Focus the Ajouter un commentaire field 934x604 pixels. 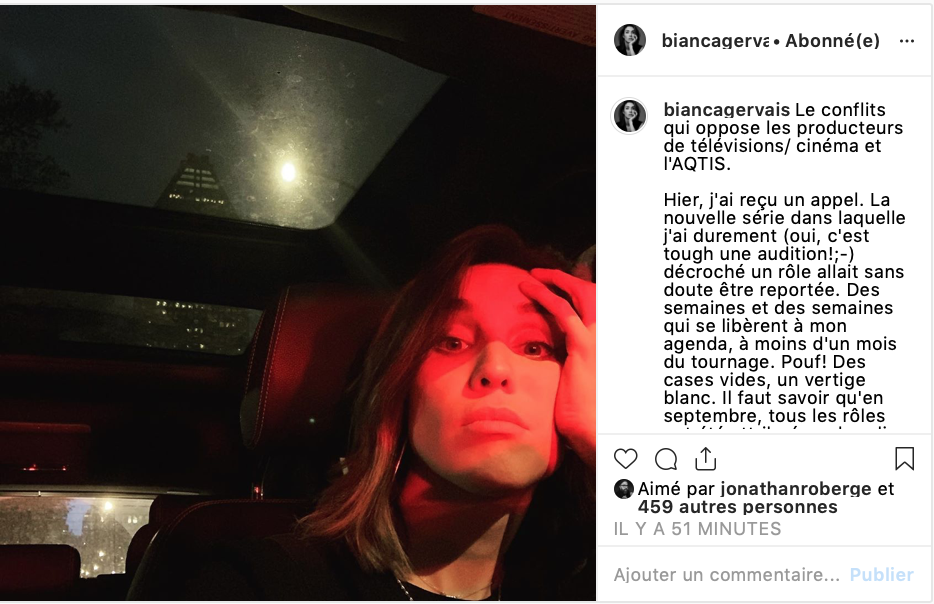click(727, 575)
